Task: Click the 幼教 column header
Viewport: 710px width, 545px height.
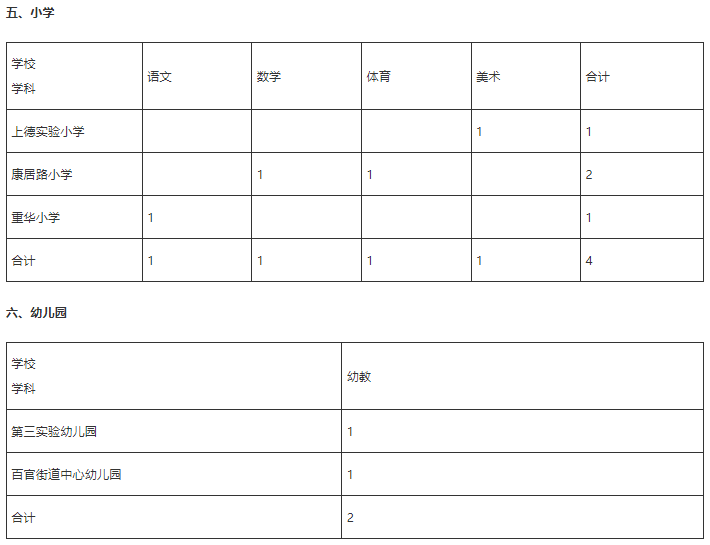Action: (359, 376)
